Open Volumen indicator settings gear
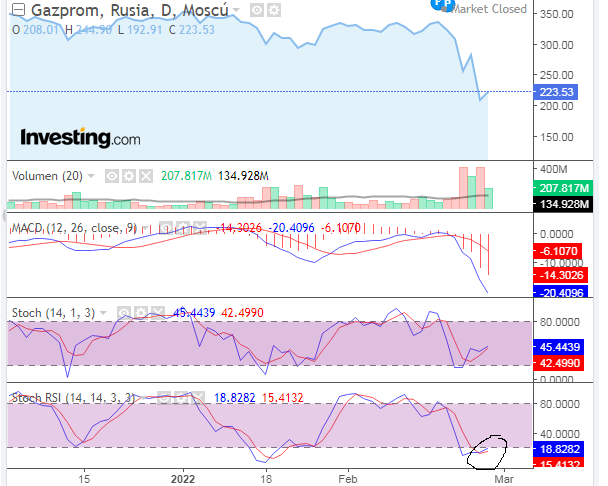Viewport: 608px width, 486px height. [129, 176]
